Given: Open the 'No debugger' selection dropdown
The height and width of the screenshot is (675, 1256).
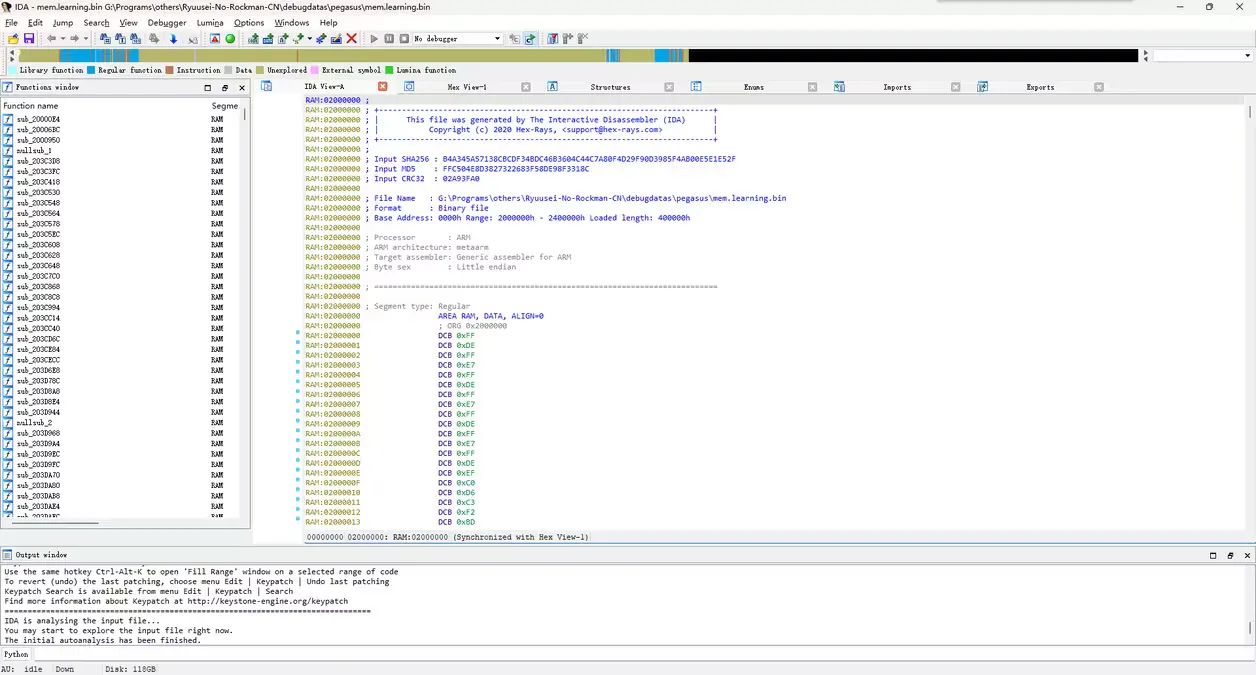Looking at the screenshot, I should pos(497,39).
